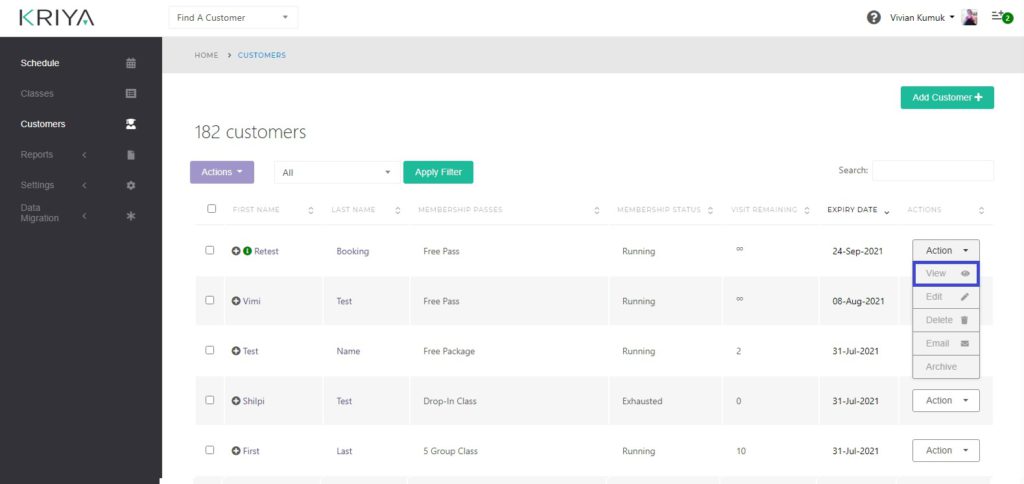Choose View from the action menu
This screenshot has width=1024, height=484.
click(946, 273)
